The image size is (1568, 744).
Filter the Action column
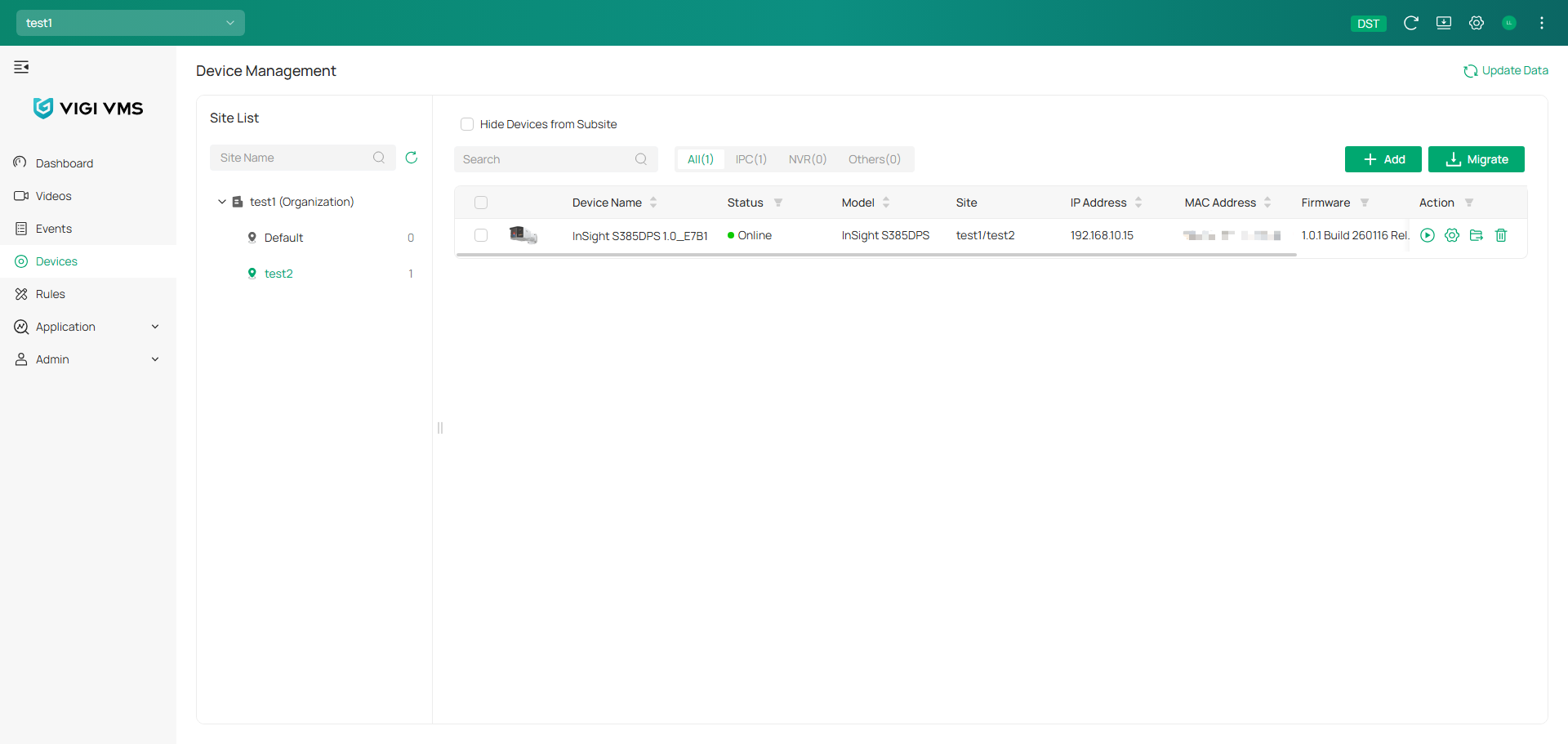tap(1469, 203)
